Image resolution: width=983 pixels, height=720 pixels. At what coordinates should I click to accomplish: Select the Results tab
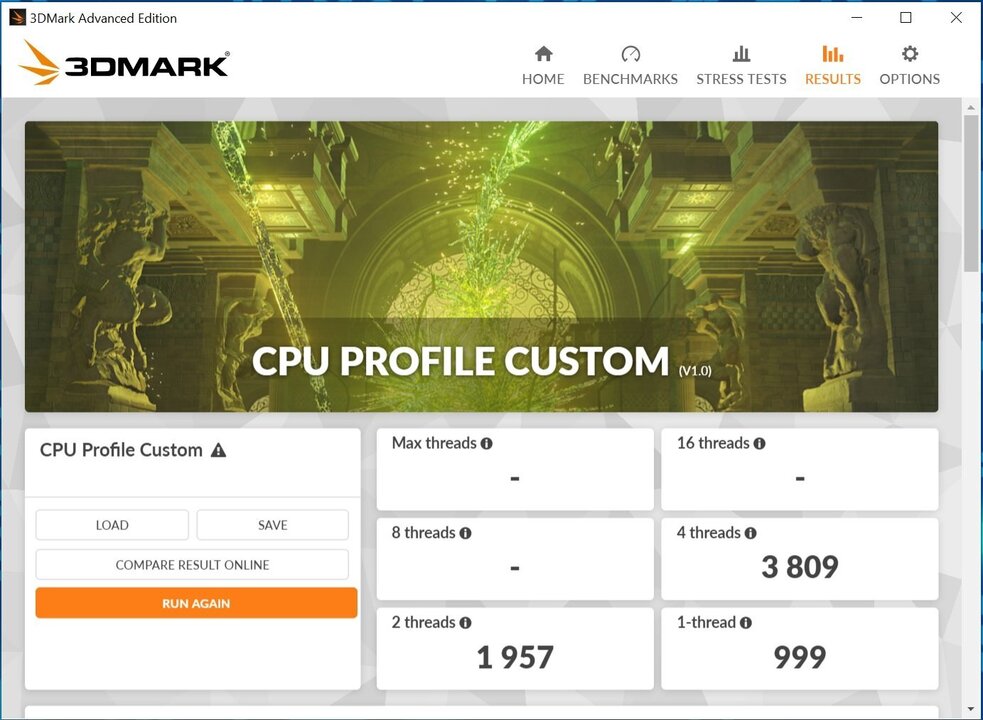point(832,66)
